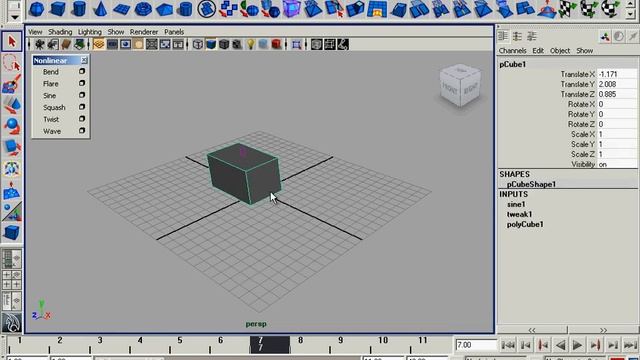The image size is (640, 360).
Task: Click the camera select icon in panel toolbar
Action: [x=40, y=44]
